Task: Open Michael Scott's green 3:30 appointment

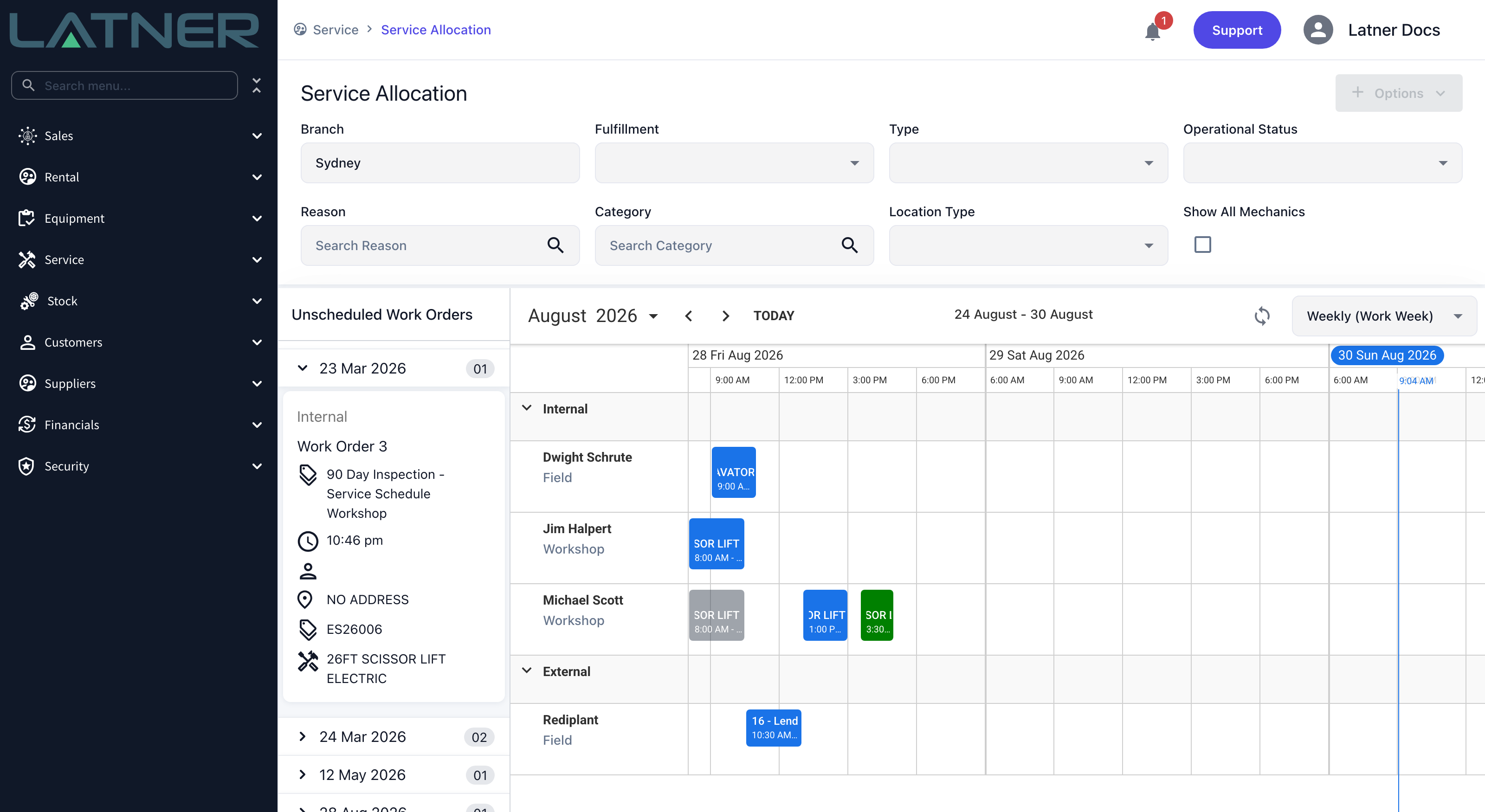Action: point(876,615)
